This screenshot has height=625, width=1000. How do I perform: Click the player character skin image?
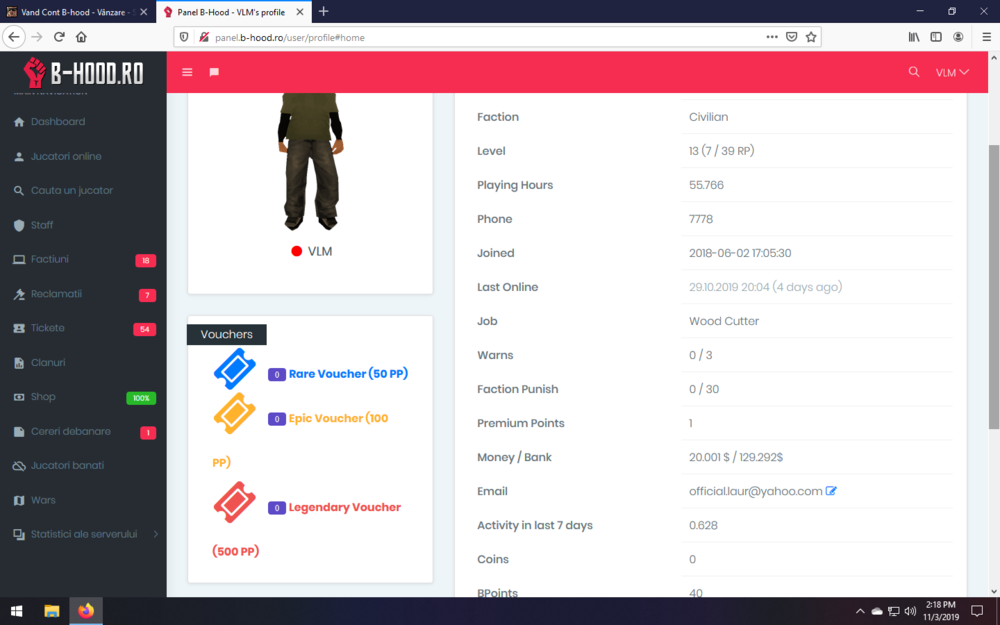311,161
